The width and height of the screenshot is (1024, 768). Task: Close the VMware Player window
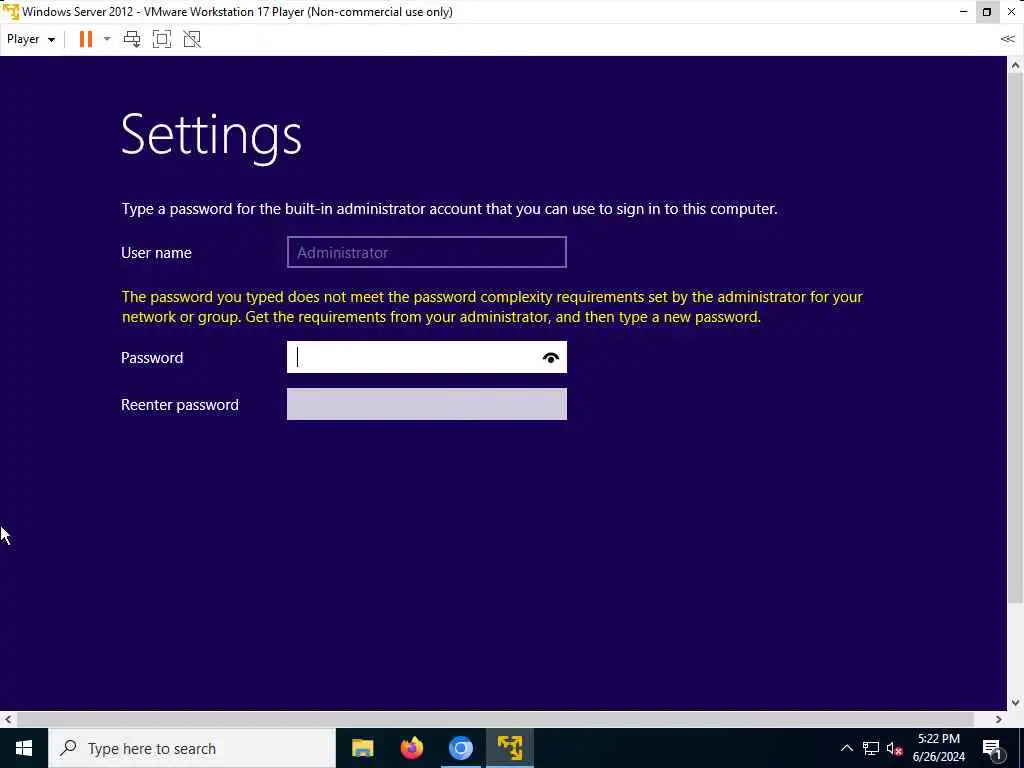tap(1011, 12)
